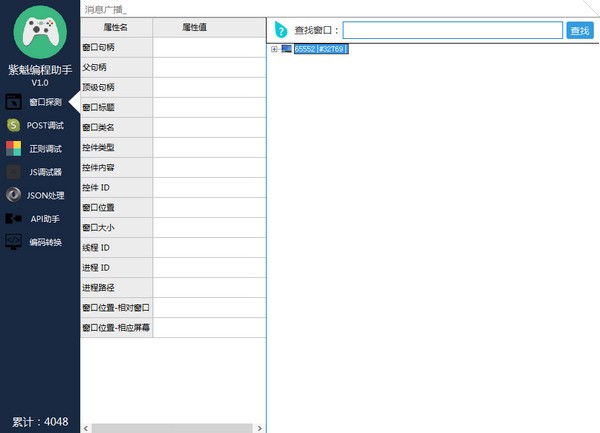Screen dimensions: 600x433
Task: Click the blue question-mark finder icon
Action: coord(281,30)
